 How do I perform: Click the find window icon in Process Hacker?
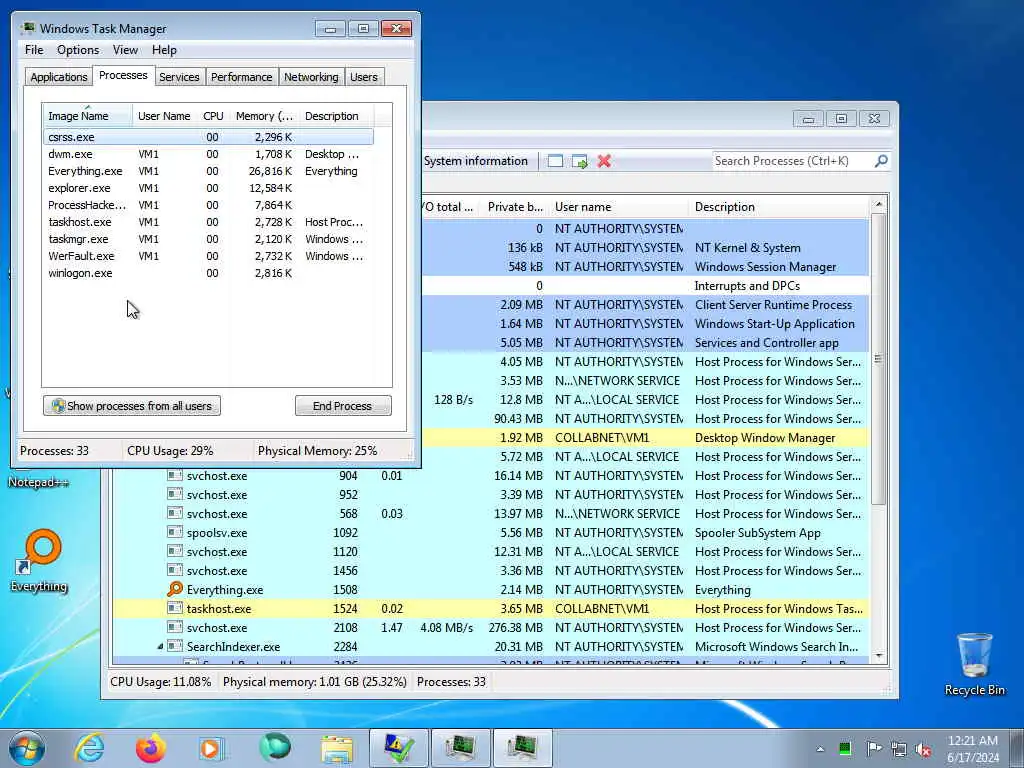(555, 161)
